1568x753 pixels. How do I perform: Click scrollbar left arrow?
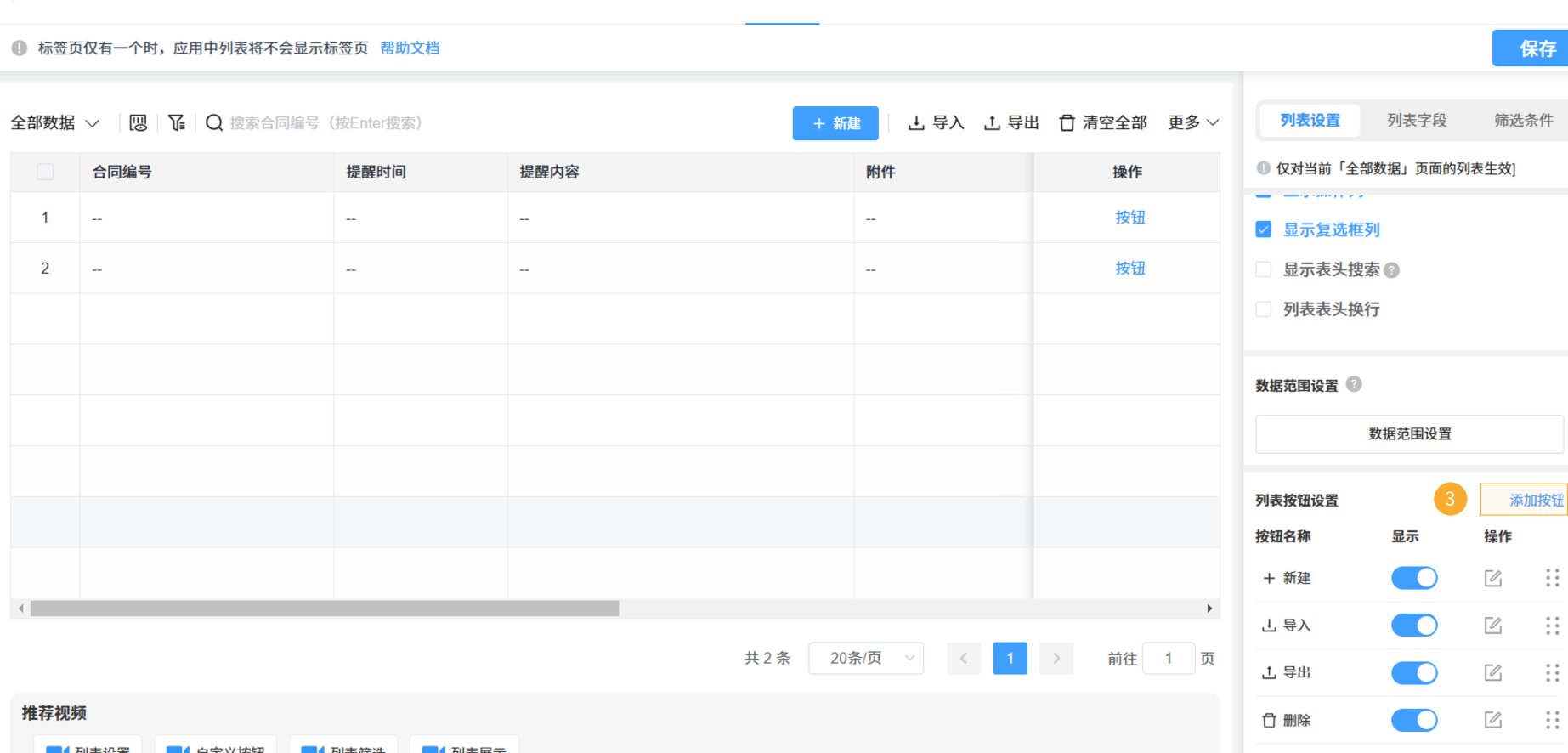point(20,609)
